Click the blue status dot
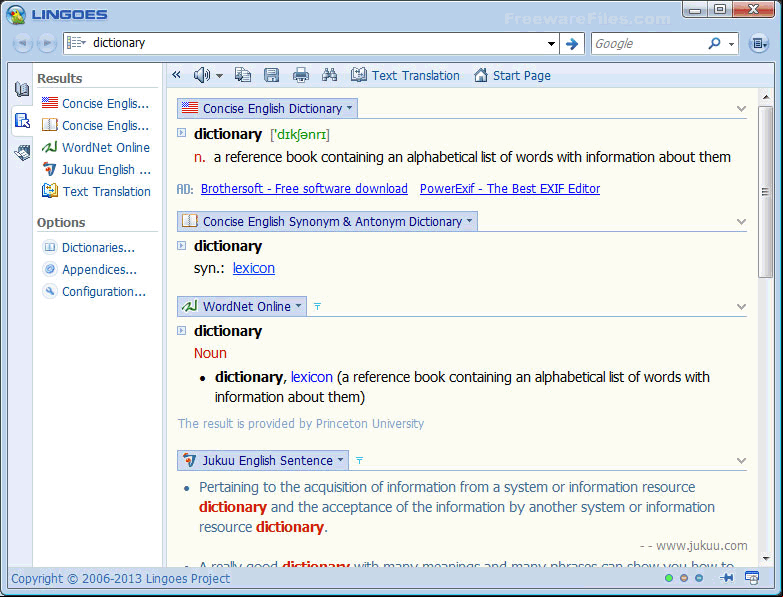The height and width of the screenshot is (597, 783). click(x=699, y=578)
